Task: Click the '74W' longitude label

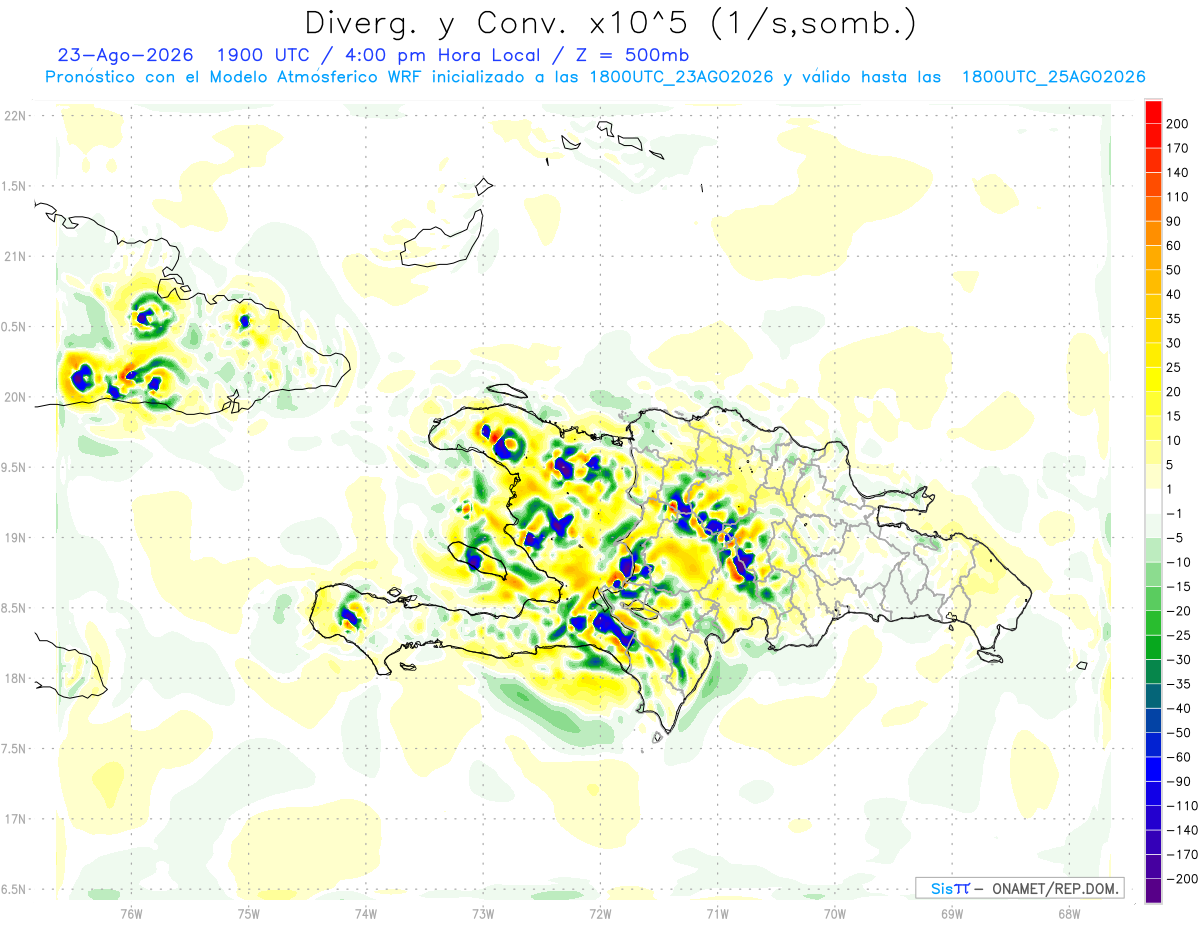Action: tap(366, 912)
